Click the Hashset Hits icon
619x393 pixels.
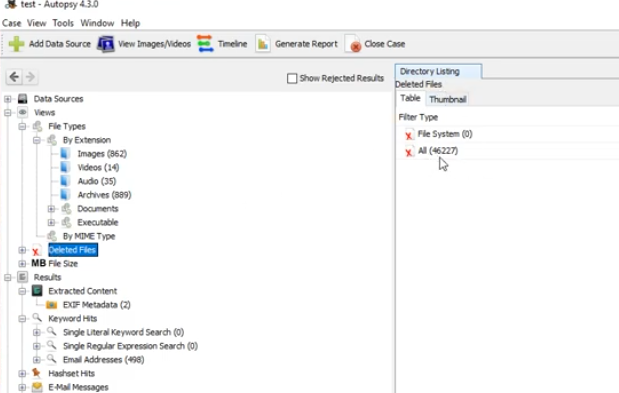click(37, 373)
